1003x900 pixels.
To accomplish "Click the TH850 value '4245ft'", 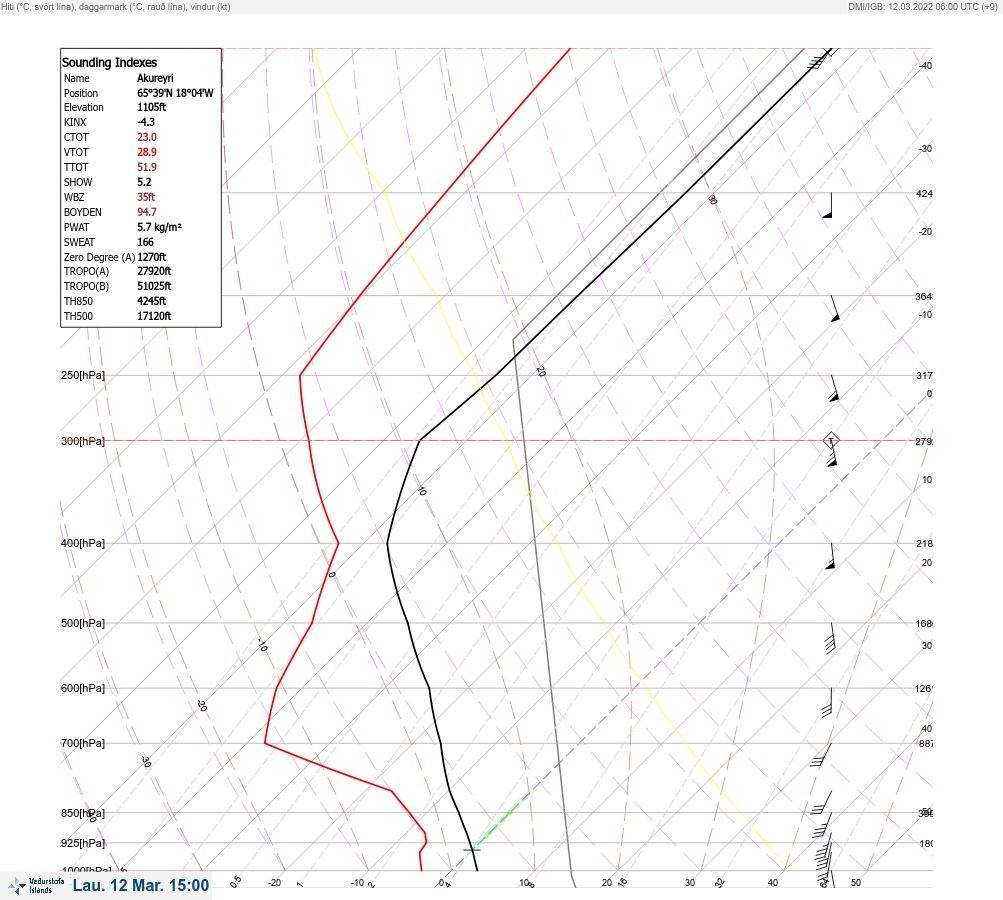I will pyautogui.click(x=152, y=301).
